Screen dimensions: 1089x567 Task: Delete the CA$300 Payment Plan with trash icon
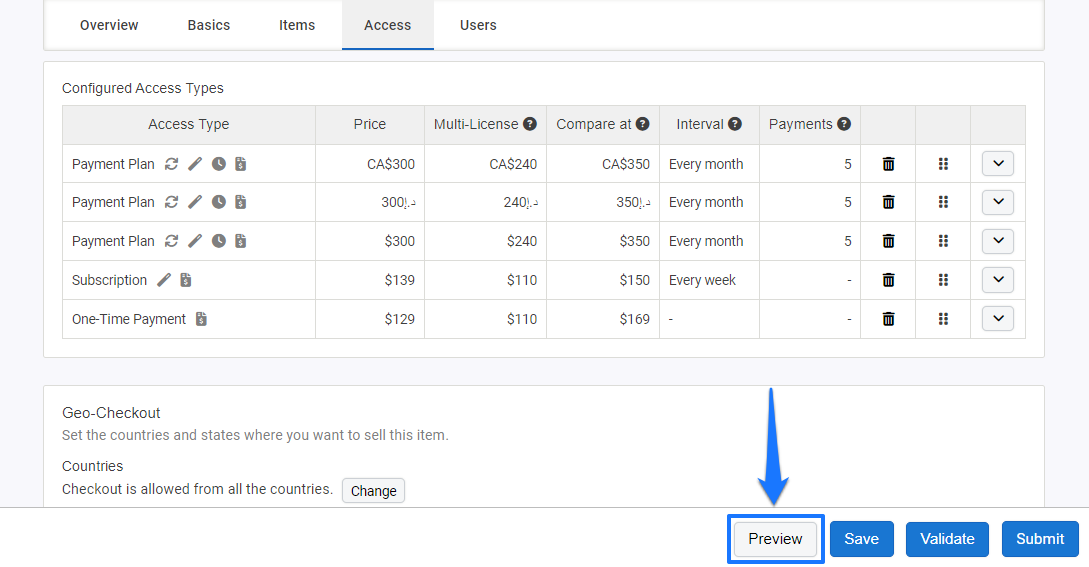point(888,164)
